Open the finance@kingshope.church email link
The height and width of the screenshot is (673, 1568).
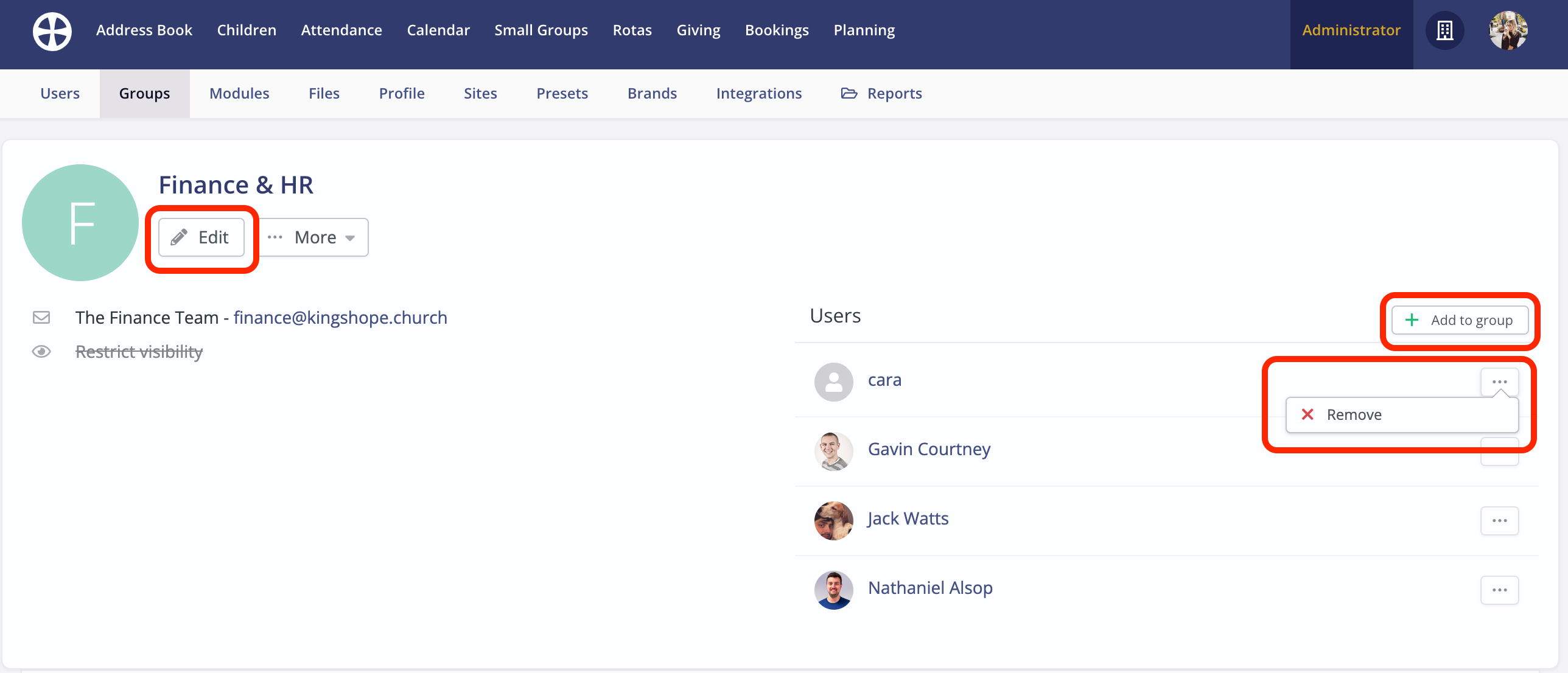coord(340,317)
